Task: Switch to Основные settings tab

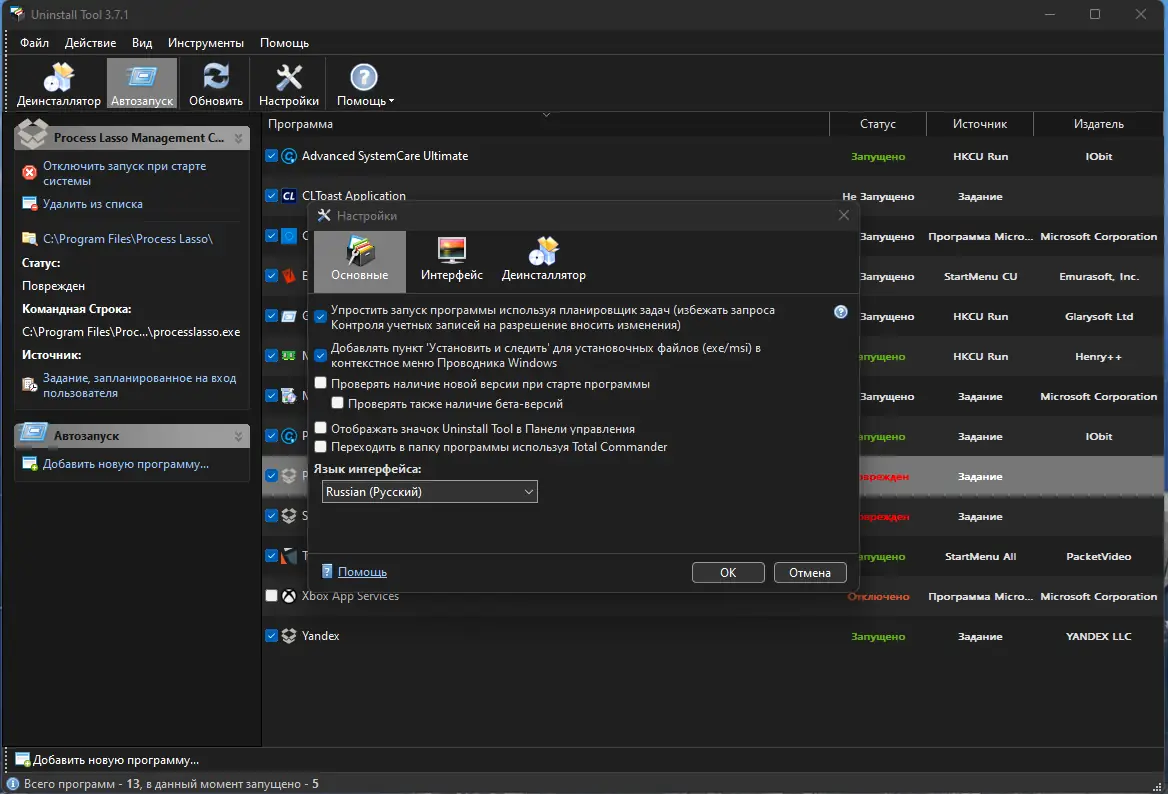Action: 360,261
